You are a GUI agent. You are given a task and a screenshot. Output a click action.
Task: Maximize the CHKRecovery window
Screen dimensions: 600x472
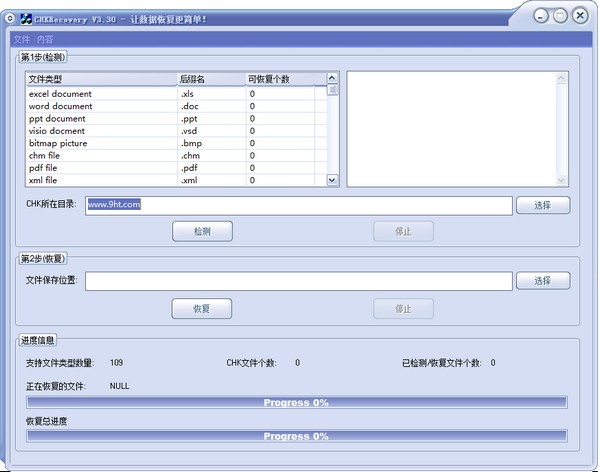click(x=560, y=16)
